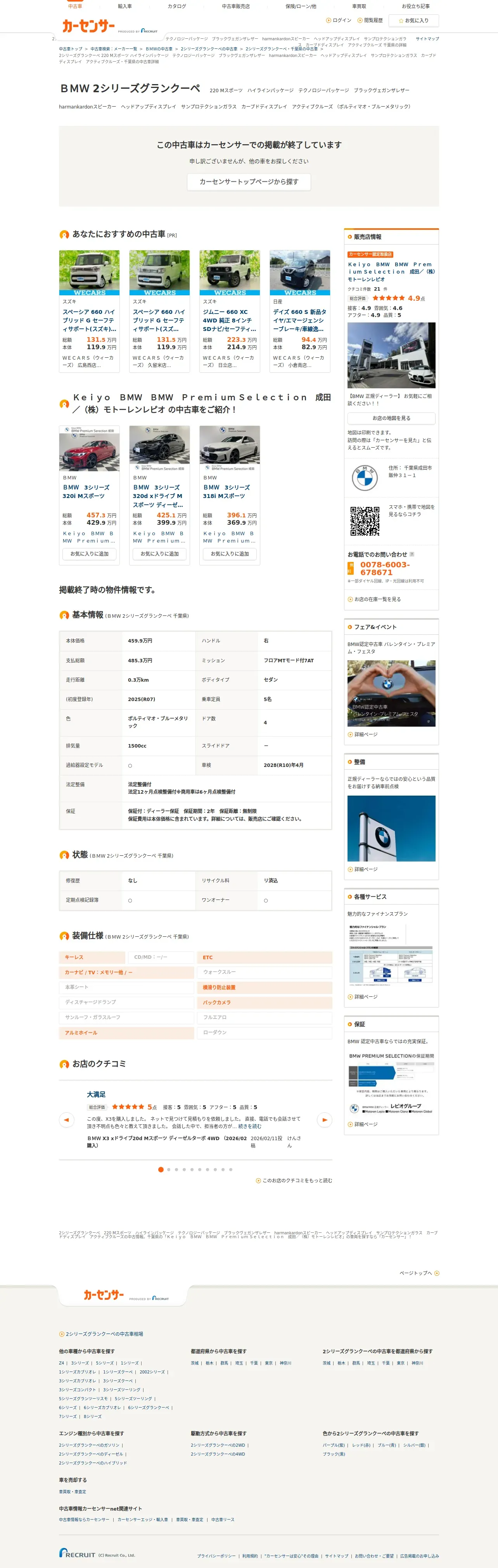Click the 大満足 review title
Viewport: 498px width, 1568px height.
pos(96,1094)
